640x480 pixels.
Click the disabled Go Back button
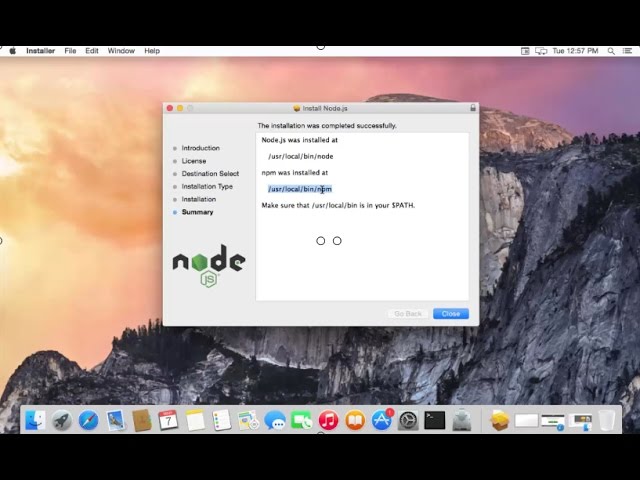pyautogui.click(x=408, y=313)
